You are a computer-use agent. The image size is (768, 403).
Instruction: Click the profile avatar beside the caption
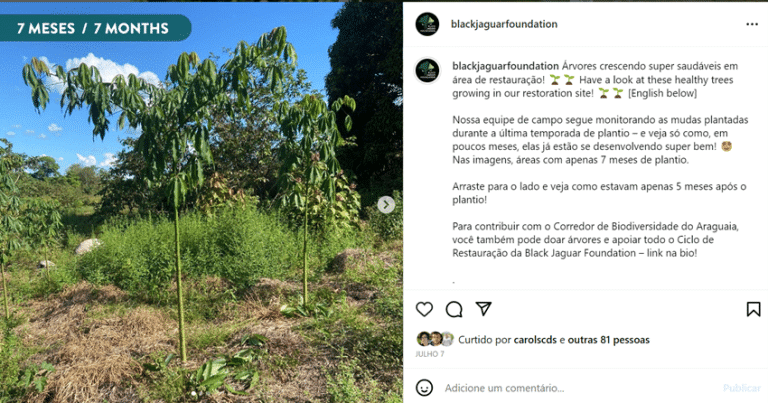click(427, 70)
